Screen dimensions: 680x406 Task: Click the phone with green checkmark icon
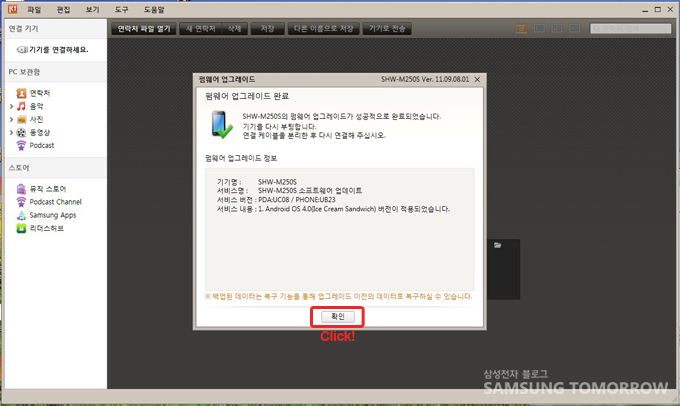coord(222,125)
